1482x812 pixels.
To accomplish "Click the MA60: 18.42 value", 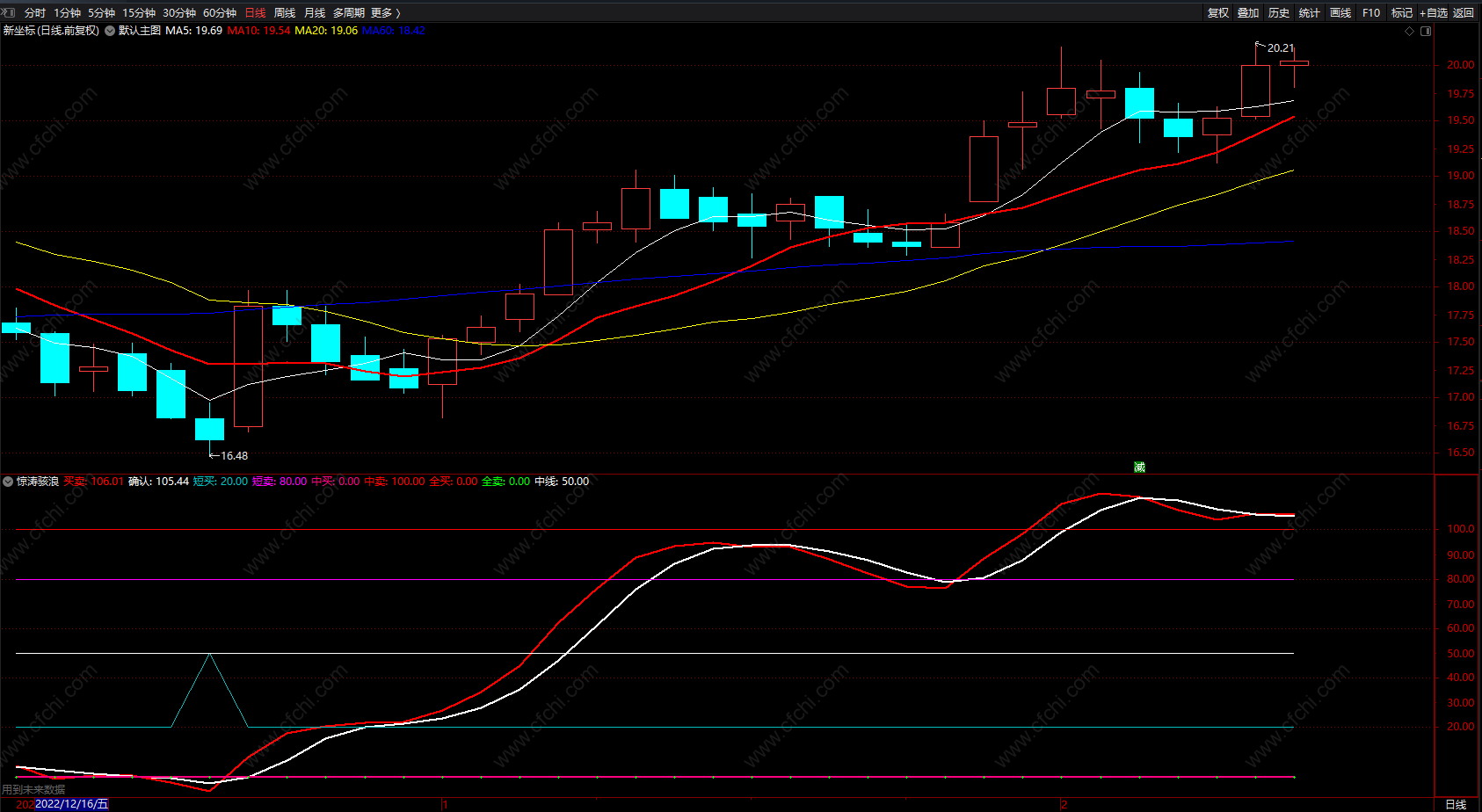I will [x=394, y=31].
